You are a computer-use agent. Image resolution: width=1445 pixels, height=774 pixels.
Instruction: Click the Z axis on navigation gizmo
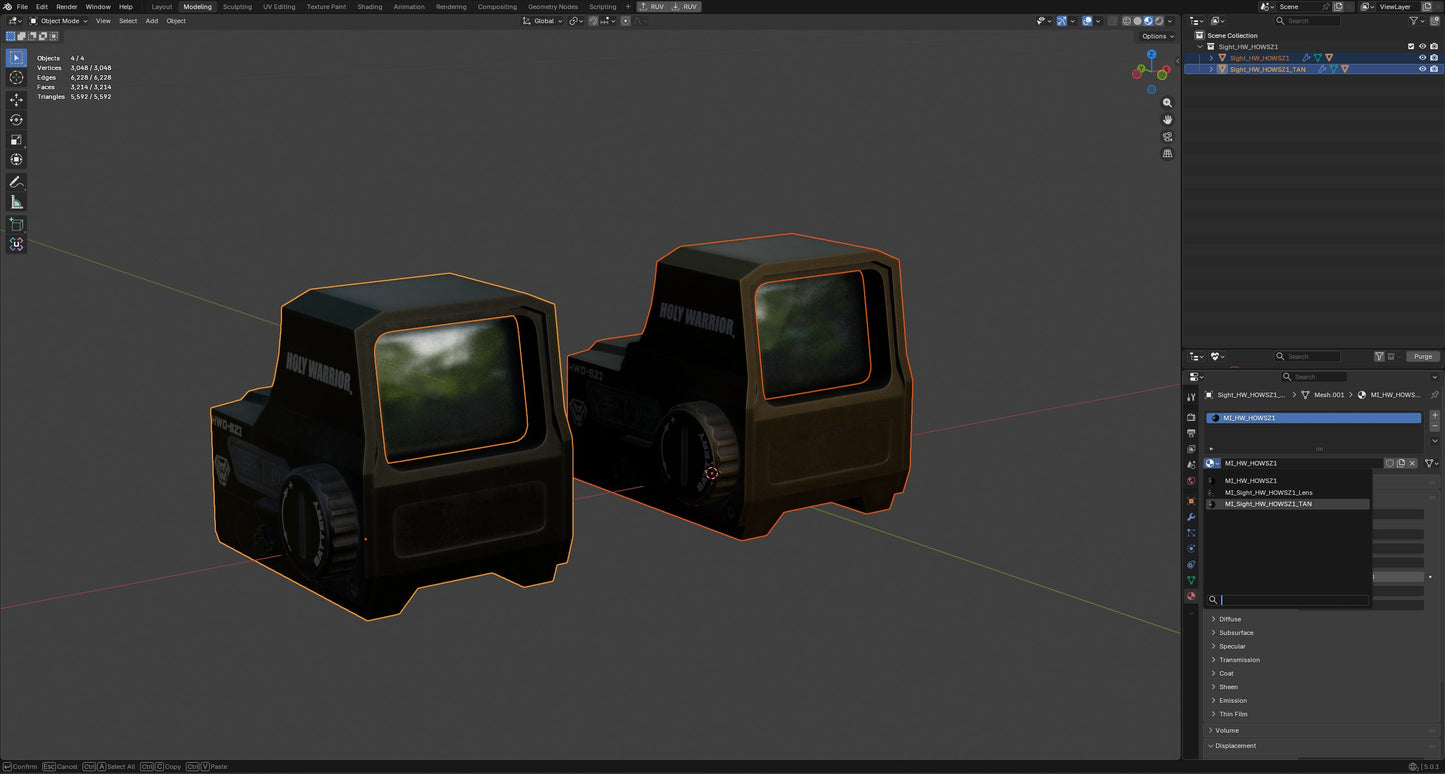(x=1152, y=55)
